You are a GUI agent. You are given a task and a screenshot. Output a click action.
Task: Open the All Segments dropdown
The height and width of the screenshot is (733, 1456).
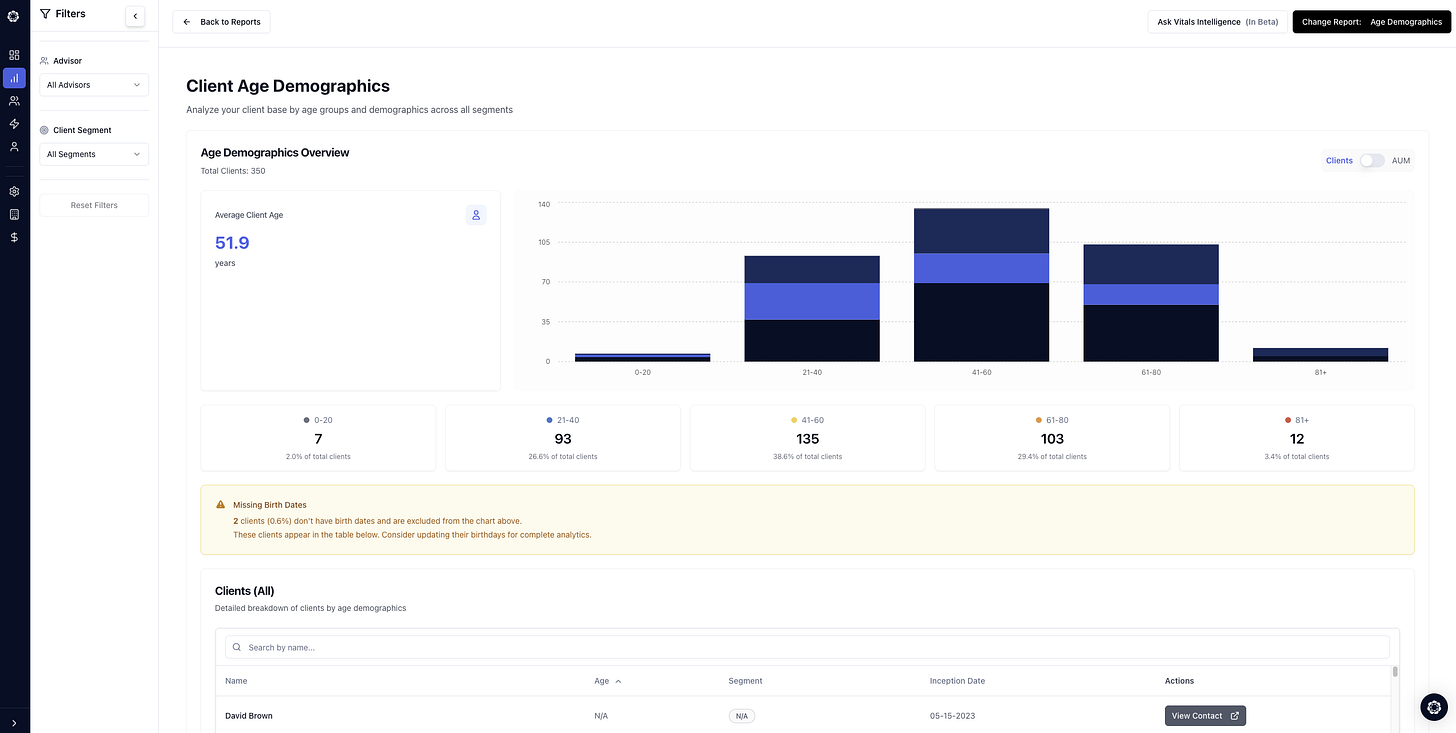(93, 154)
